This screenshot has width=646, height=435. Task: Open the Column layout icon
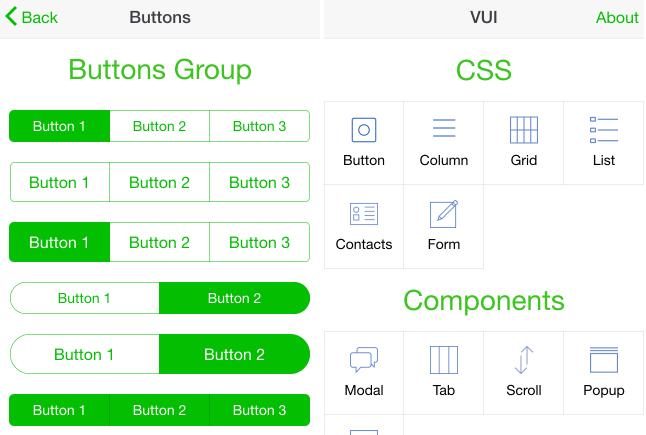point(444,128)
